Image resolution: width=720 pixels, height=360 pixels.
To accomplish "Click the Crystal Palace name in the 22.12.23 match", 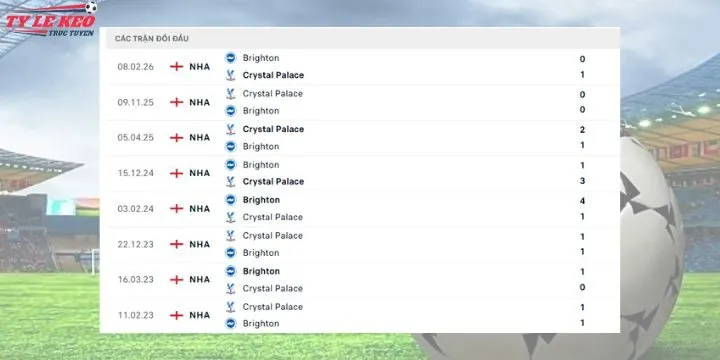I will (x=273, y=236).
